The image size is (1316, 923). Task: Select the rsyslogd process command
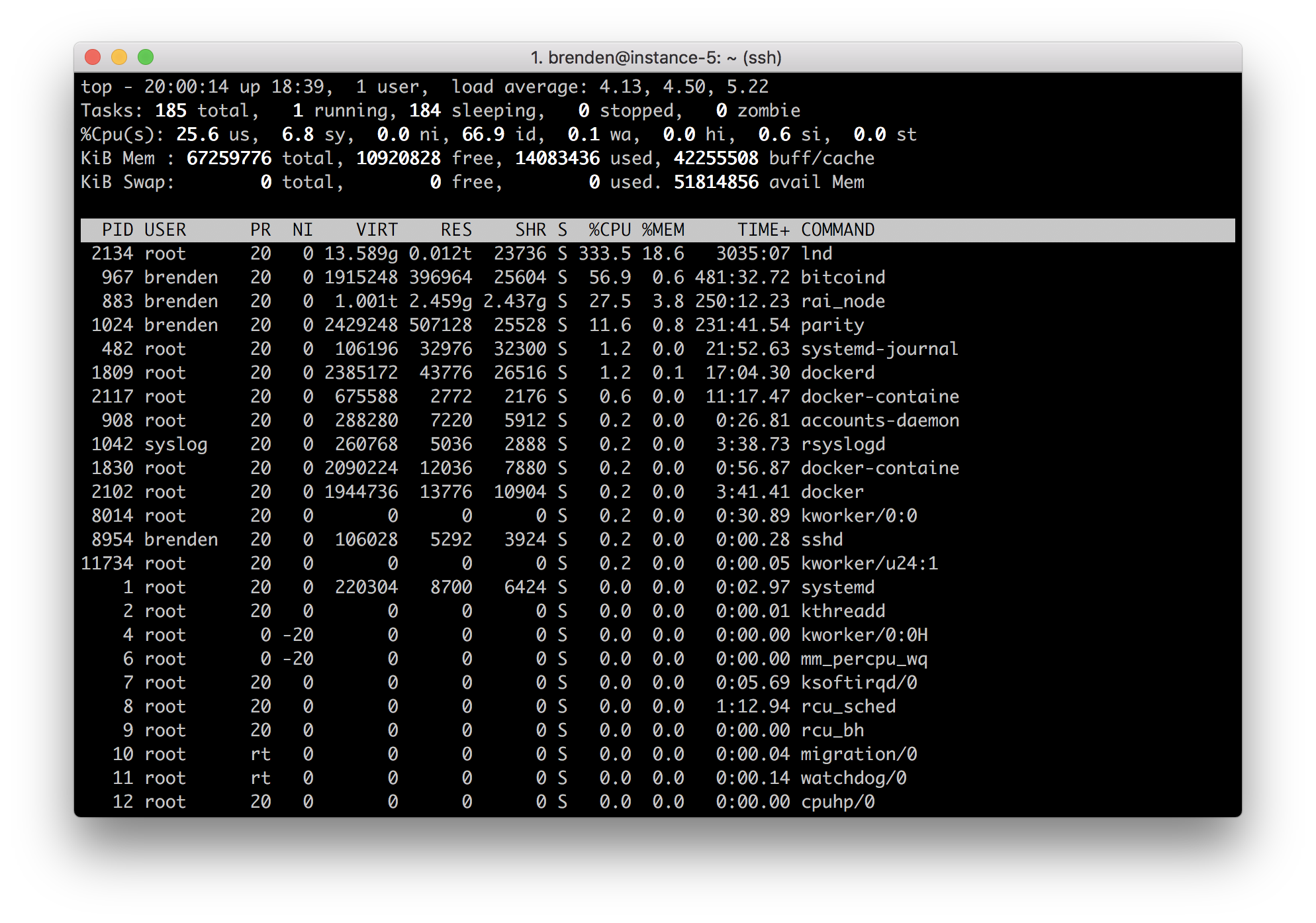843,444
